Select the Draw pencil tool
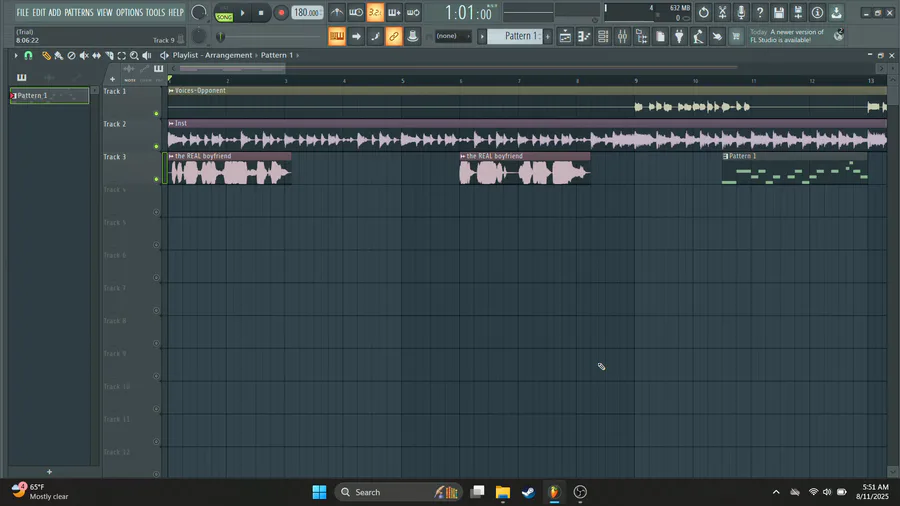 (x=46, y=56)
